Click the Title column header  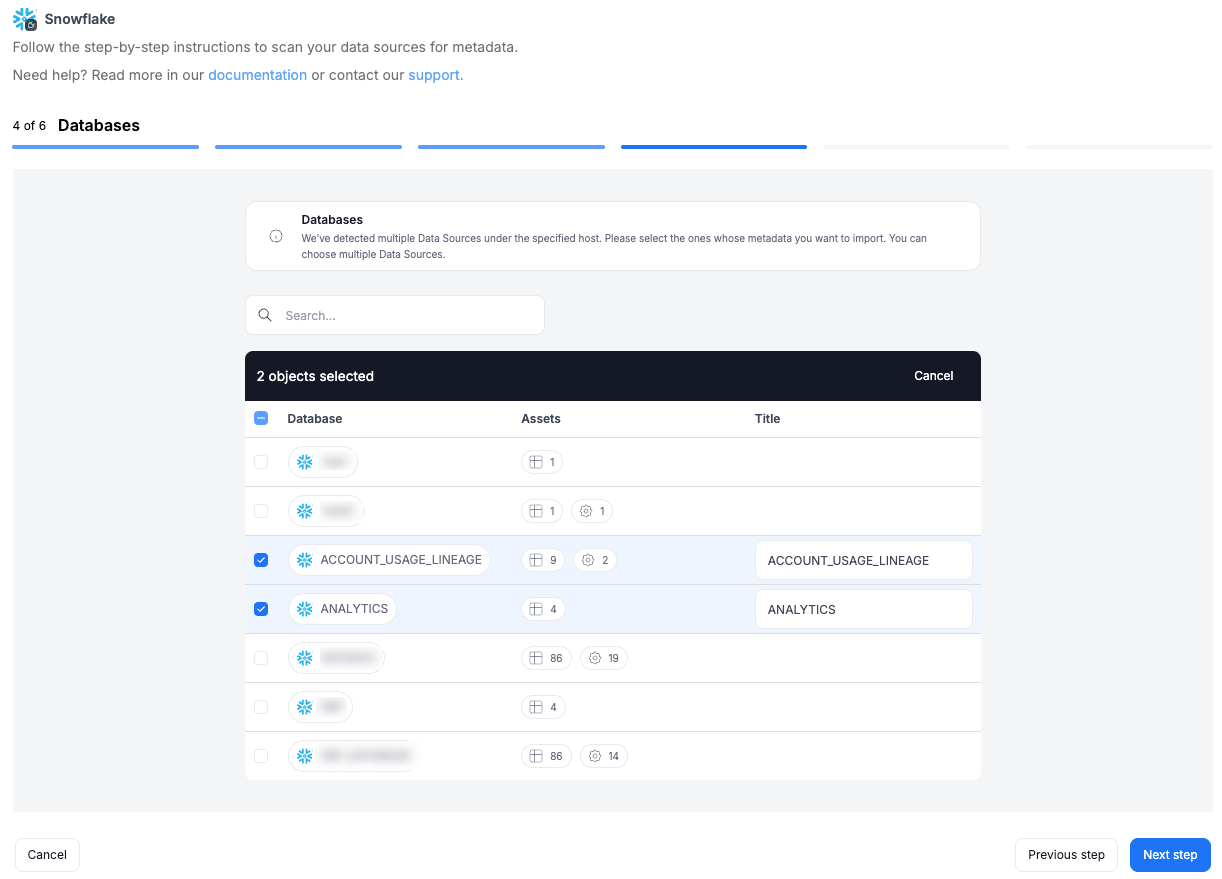(767, 419)
